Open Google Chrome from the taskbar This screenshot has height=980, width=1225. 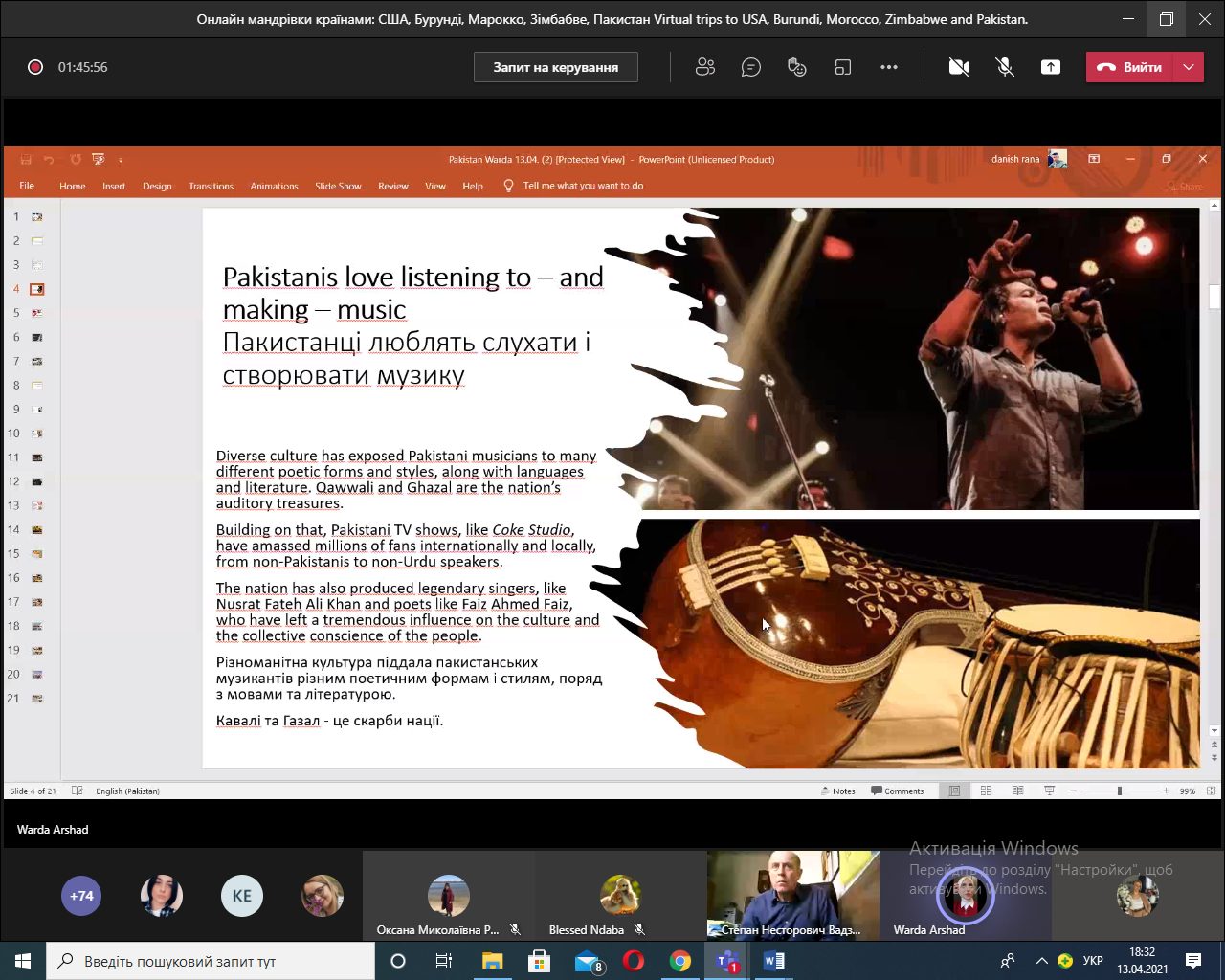pyautogui.click(x=680, y=961)
